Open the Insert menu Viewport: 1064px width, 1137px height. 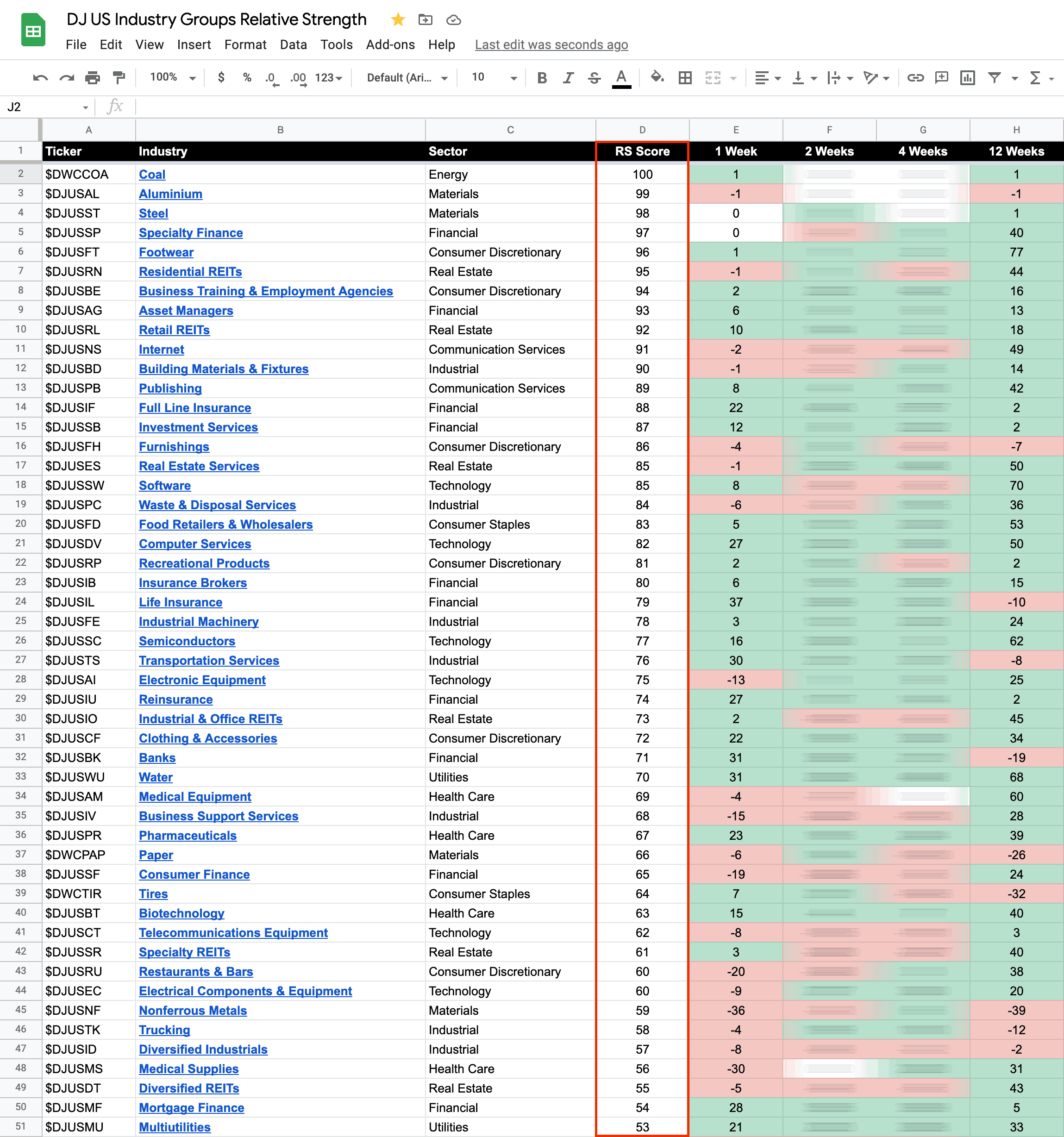pos(194,44)
